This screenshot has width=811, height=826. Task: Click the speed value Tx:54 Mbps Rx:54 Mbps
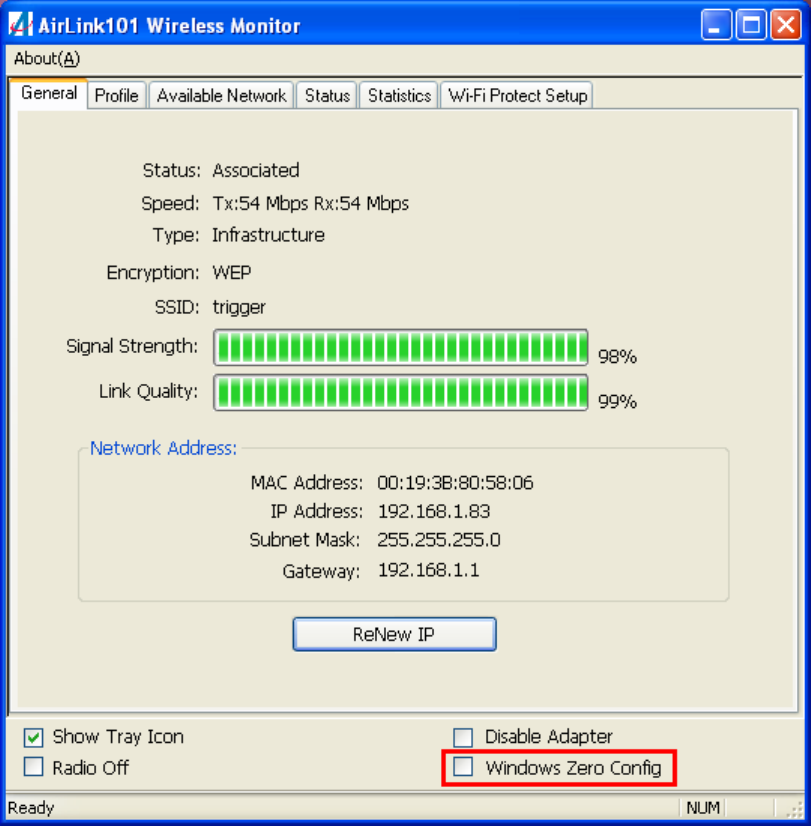tap(311, 203)
